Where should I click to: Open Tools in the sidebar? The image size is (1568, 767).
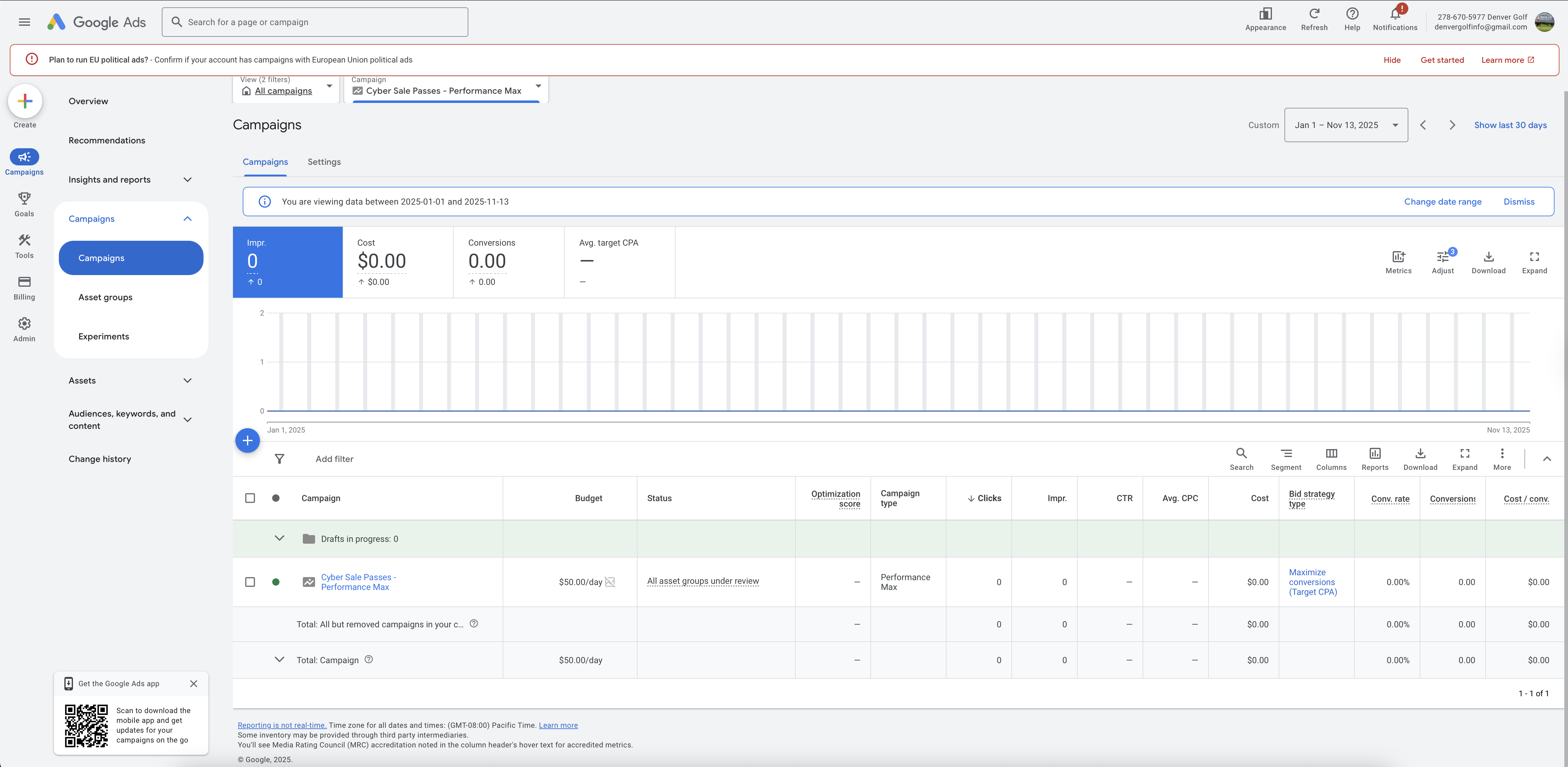pos(24,246)
